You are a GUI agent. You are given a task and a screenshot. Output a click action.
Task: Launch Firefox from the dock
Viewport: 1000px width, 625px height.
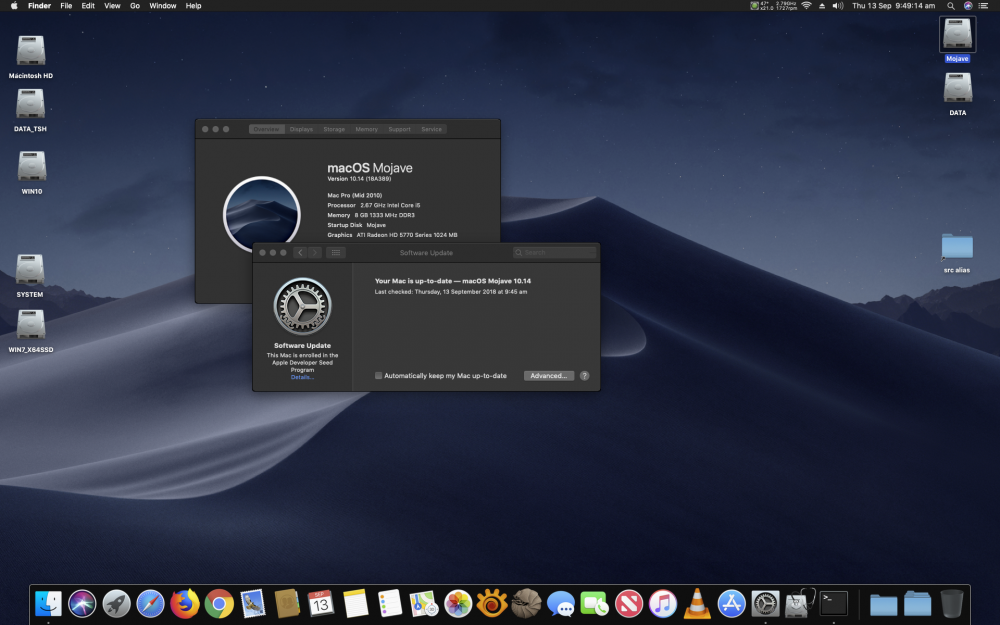(x=185, y=603)
